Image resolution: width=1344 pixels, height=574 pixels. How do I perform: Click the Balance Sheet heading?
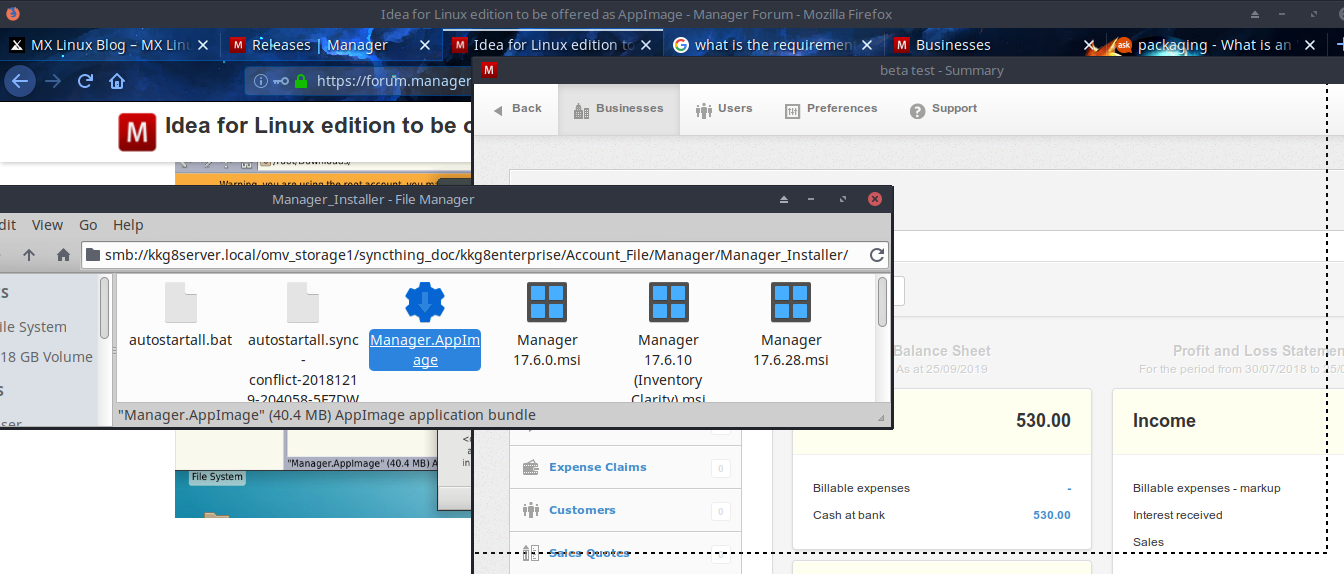pos(941,351)
